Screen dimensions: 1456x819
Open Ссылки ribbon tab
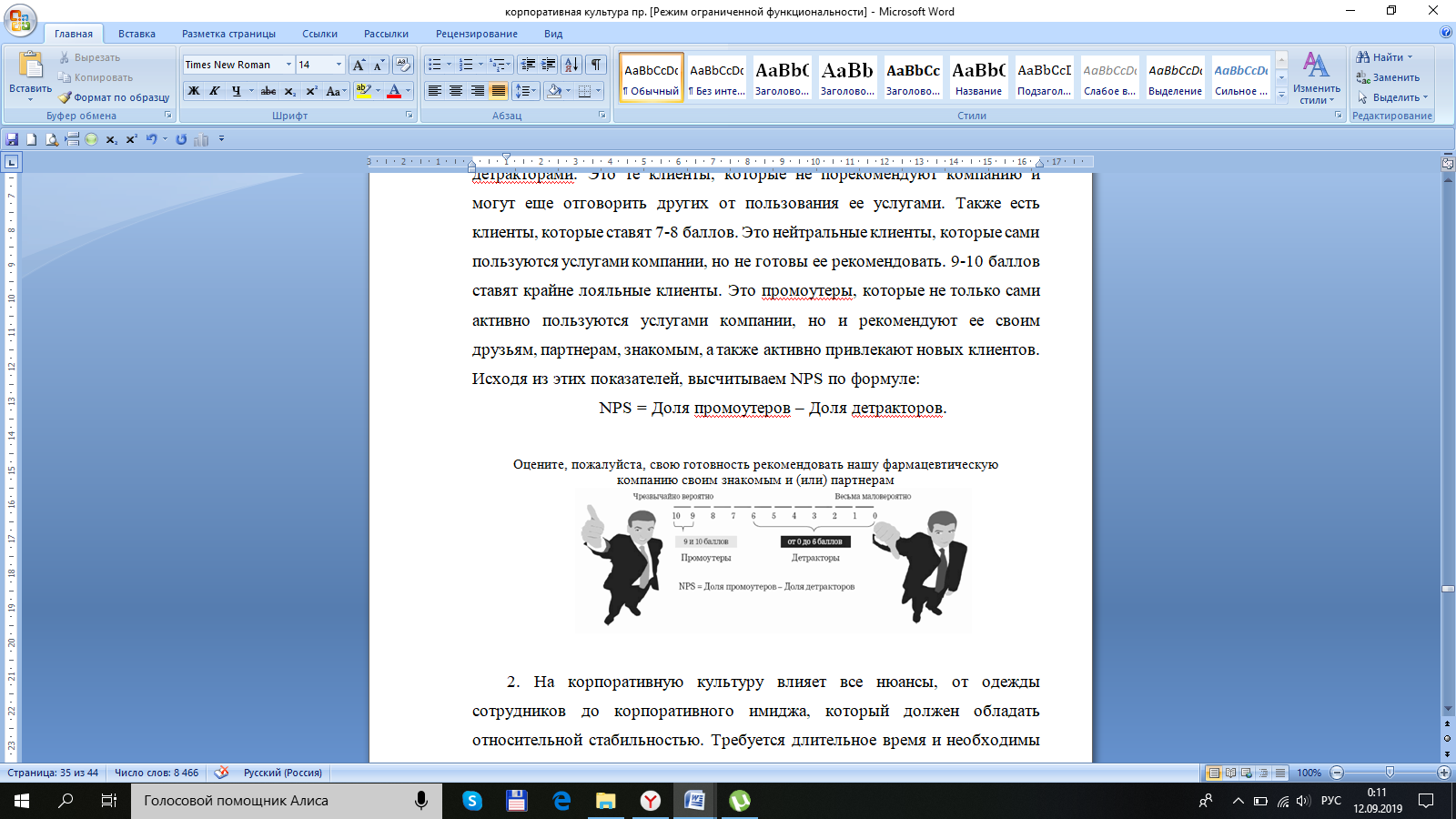pos(319,34)
